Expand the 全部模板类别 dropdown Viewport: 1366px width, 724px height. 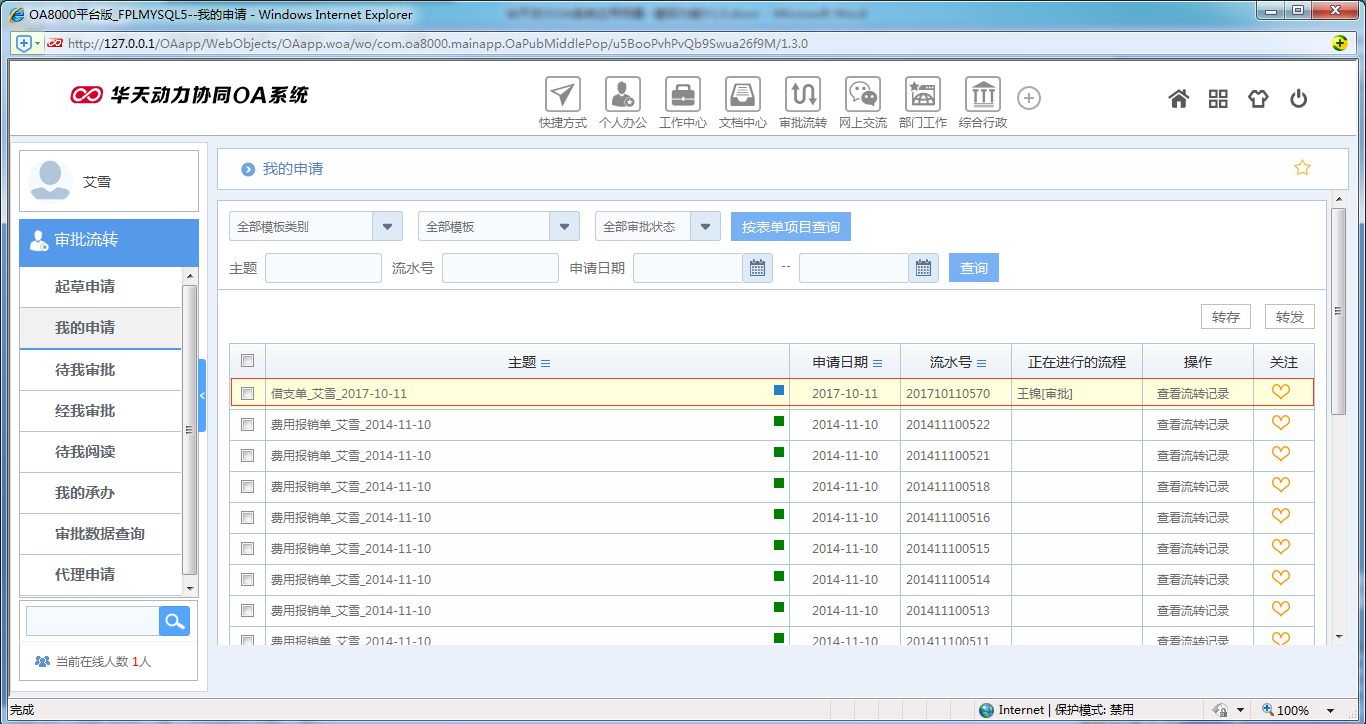tap(387, 227)
